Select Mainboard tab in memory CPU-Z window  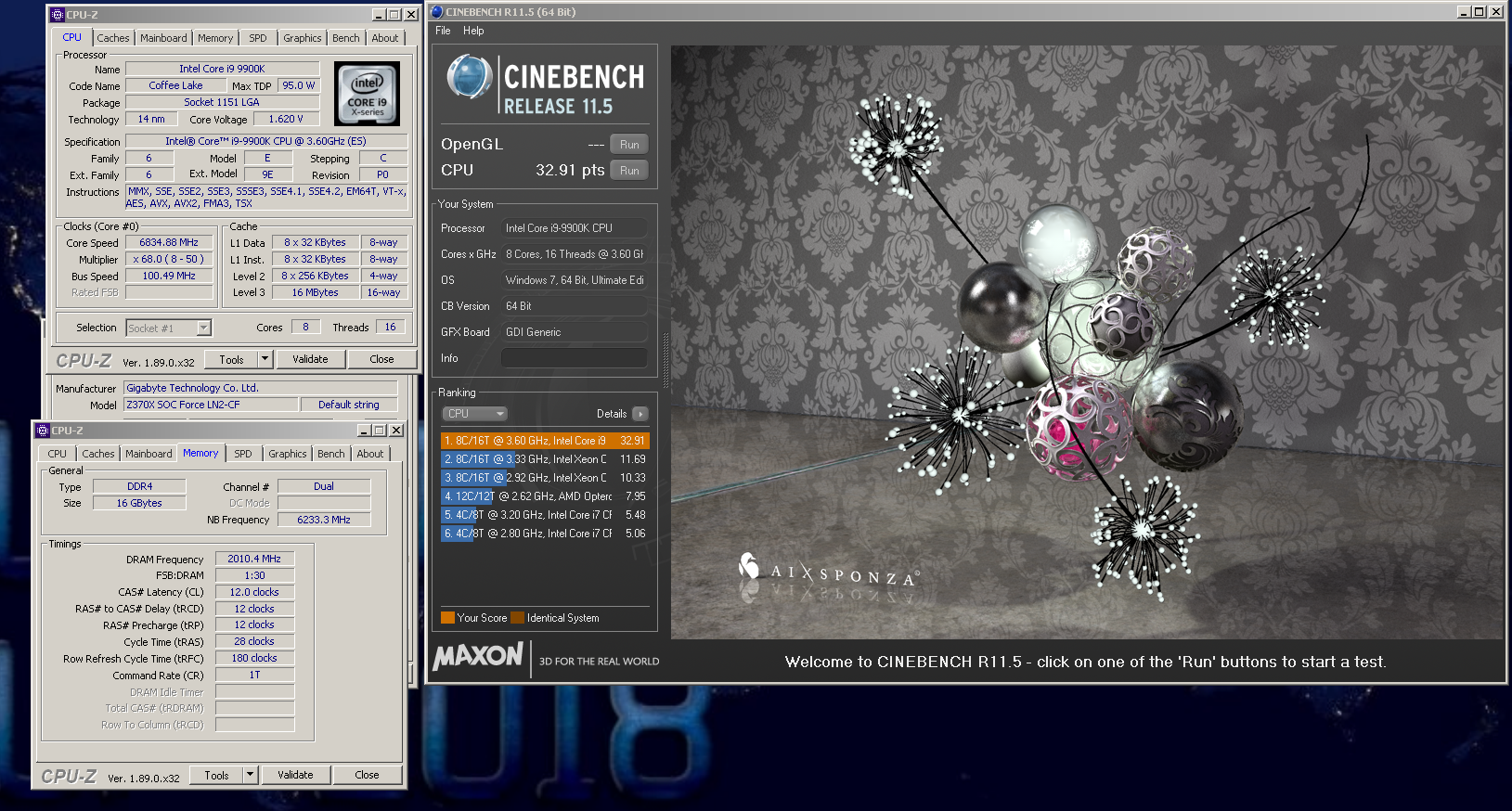coord(149,454)
